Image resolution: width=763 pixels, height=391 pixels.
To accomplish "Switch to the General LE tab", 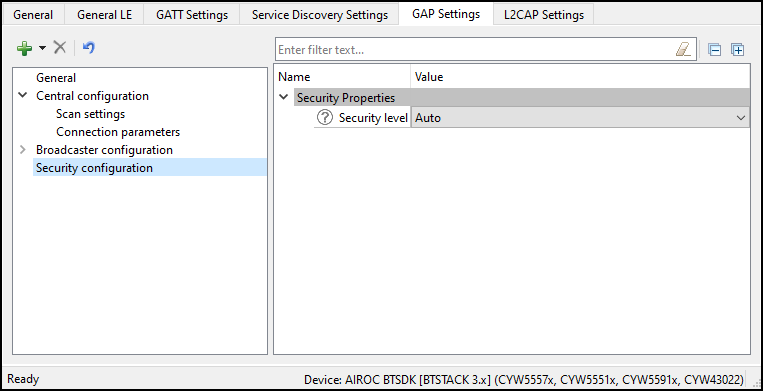I will coord(104,15).
